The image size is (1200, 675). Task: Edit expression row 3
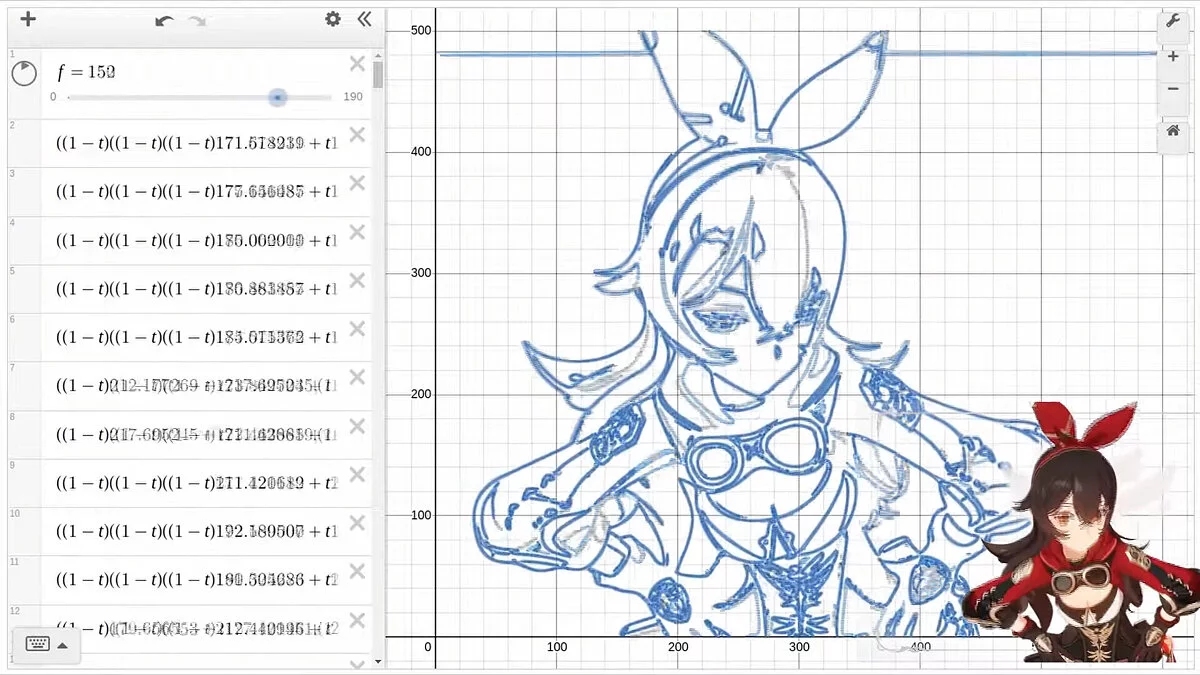[x=197, y=192]
